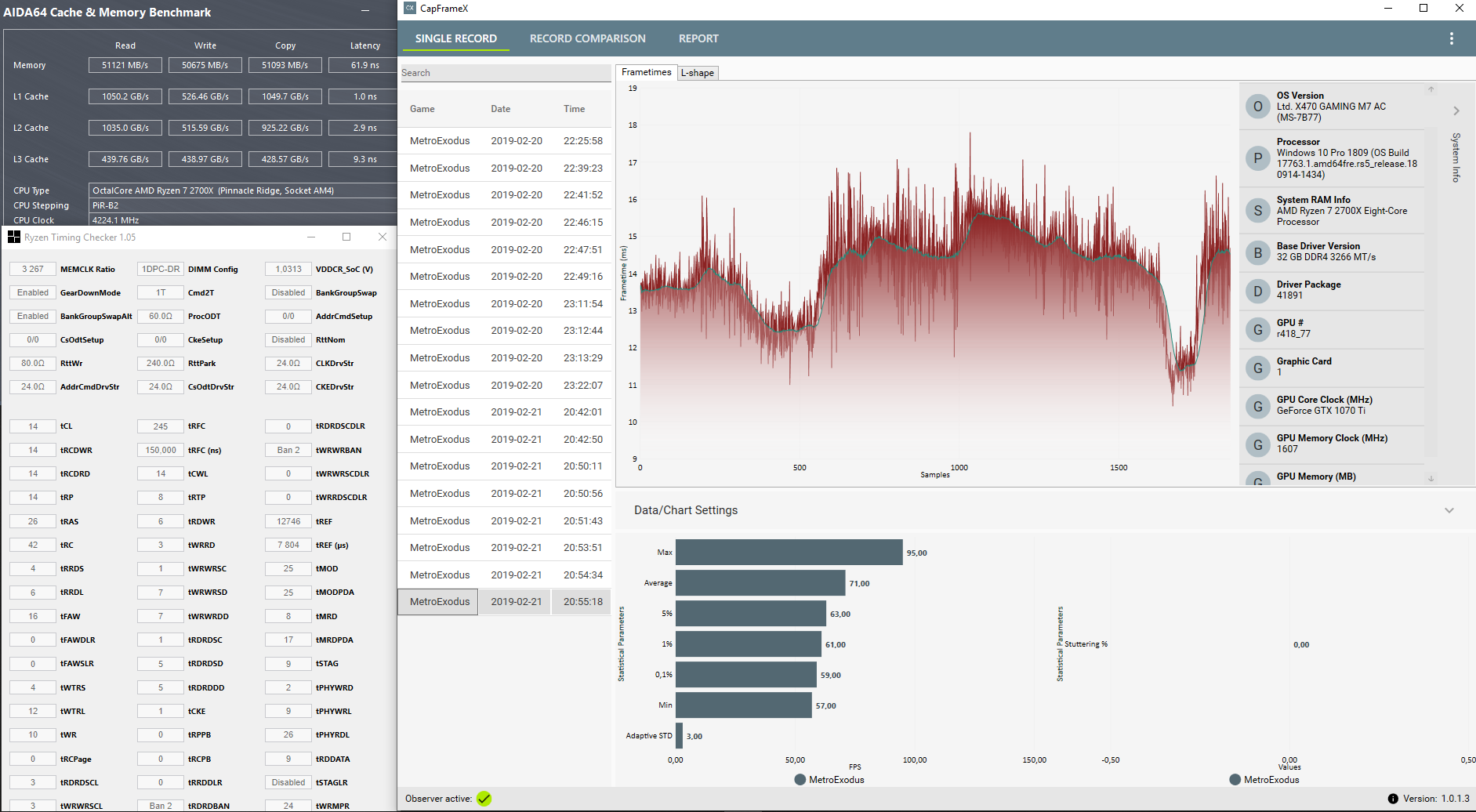
Task: Click MetroExodus legend dot under FPS chart
Action: (800, 780)
